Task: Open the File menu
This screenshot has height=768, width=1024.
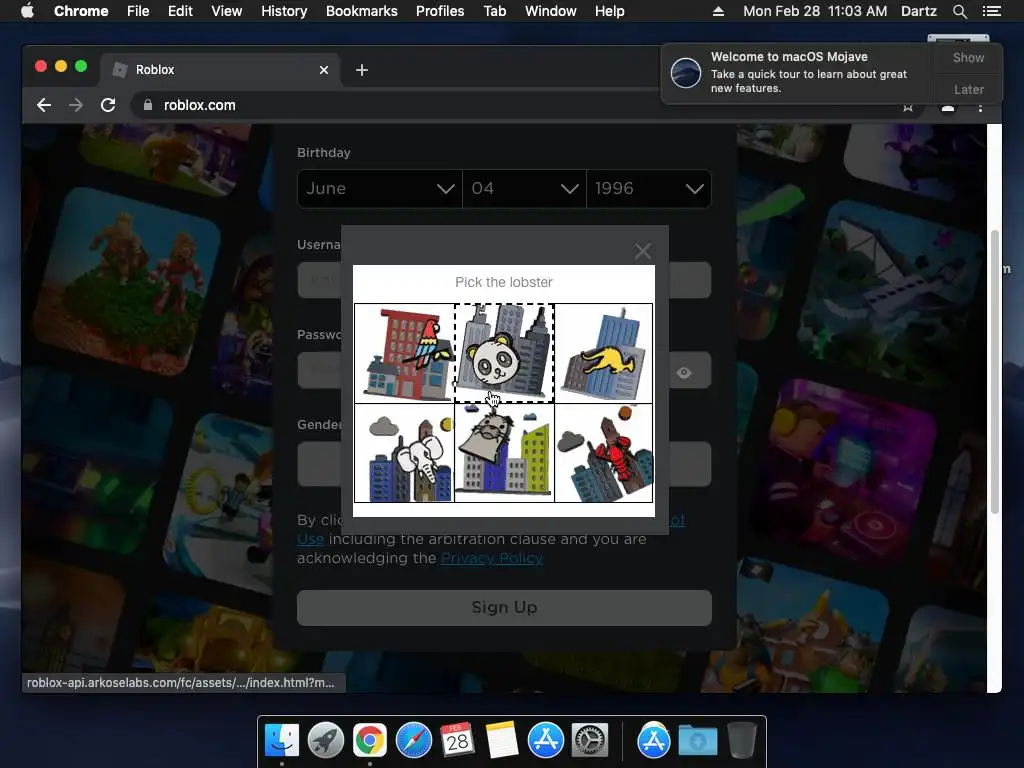Action: (x=138, y=11)
